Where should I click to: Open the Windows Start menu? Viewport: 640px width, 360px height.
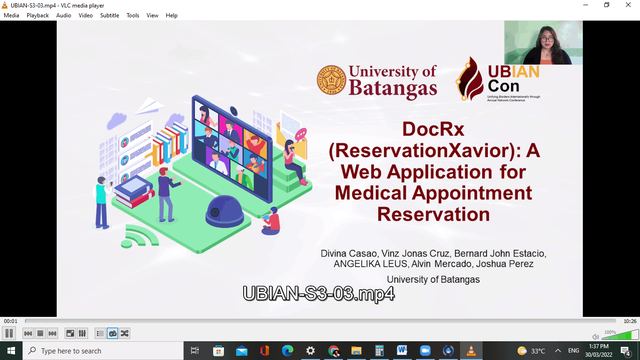[x=11, y=351]
